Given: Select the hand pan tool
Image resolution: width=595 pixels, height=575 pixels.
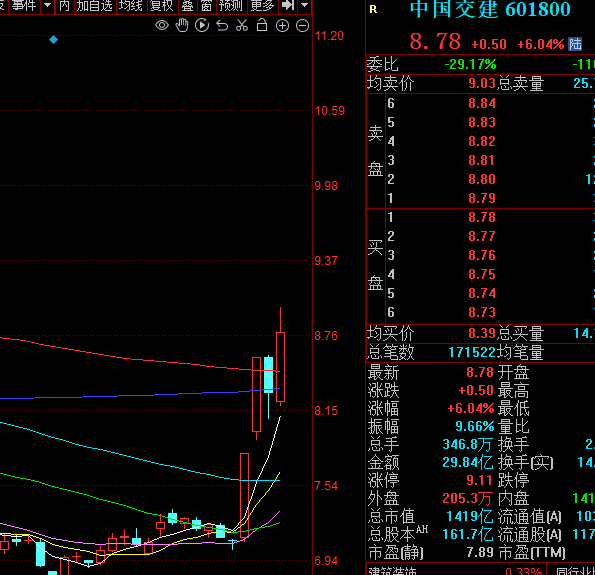Looking at the screenshot, I should click(182, 25).
